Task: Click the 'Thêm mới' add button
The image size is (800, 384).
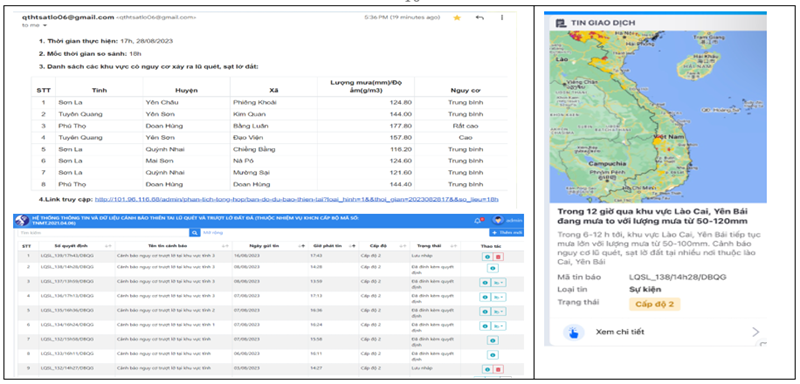Action: (506, 233)
